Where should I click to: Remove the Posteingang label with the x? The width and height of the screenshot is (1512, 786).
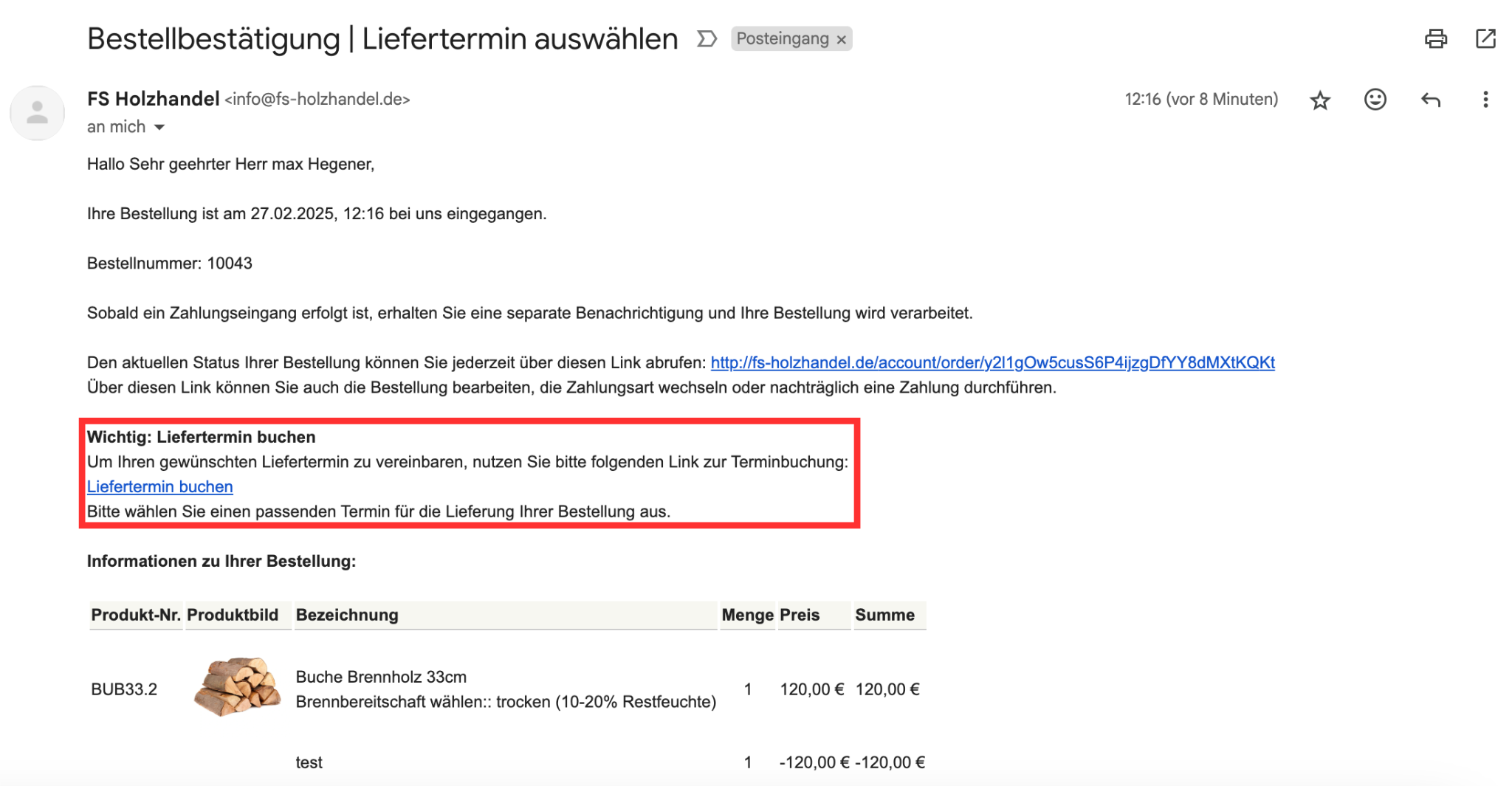(x=841, y=40)
